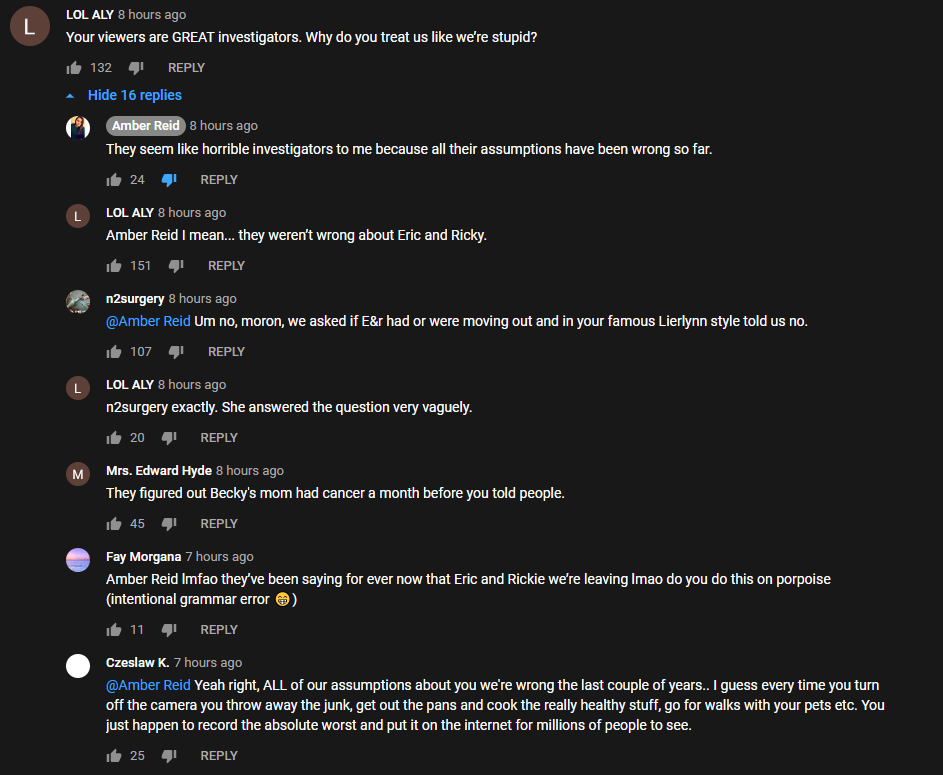943x775 pixels.
Task: Like LOL ALY's top comment with 132 likes
Action: click(x=74, y=68)
